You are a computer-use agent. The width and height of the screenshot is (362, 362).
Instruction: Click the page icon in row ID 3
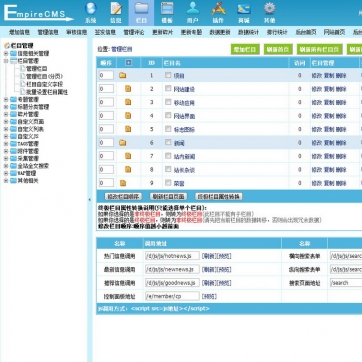pyautogui.click(x=128, y=102)
